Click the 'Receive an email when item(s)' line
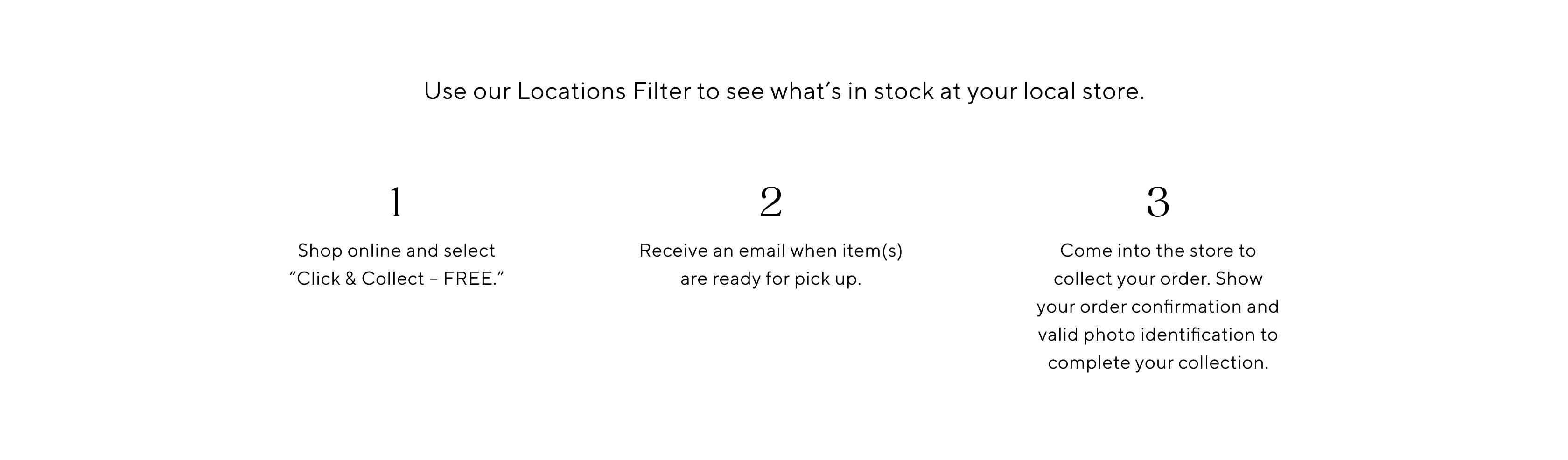 coord(770,251)
